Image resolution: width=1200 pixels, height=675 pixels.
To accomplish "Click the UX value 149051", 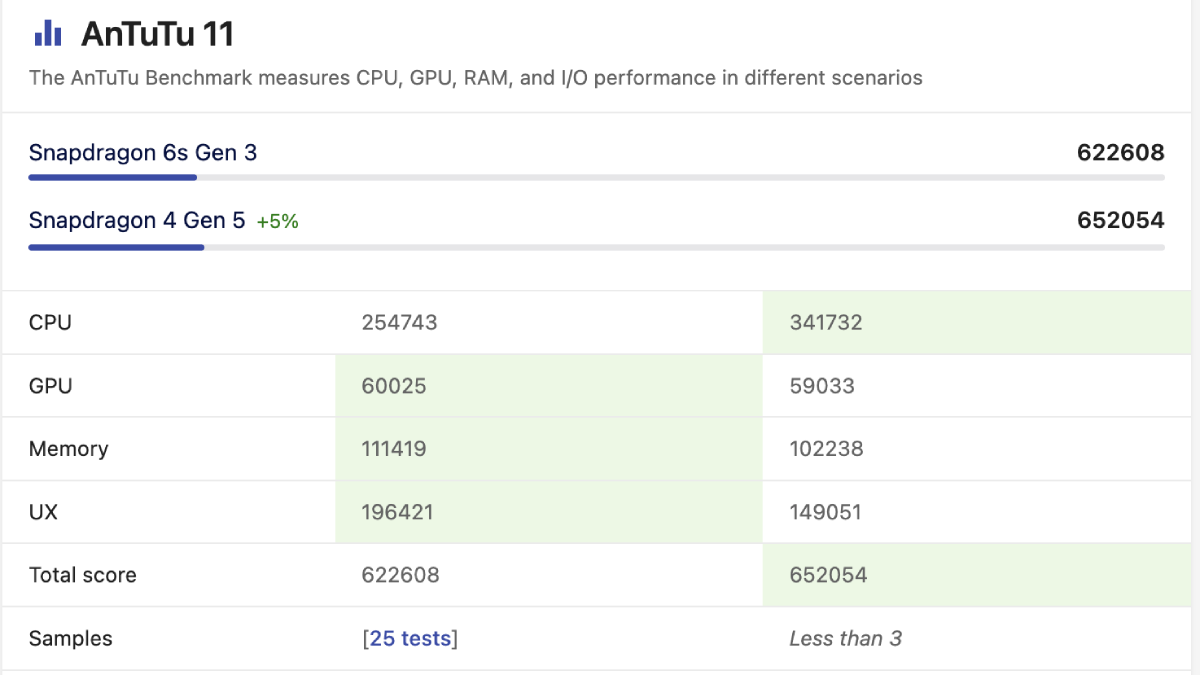I will [825, 512].
